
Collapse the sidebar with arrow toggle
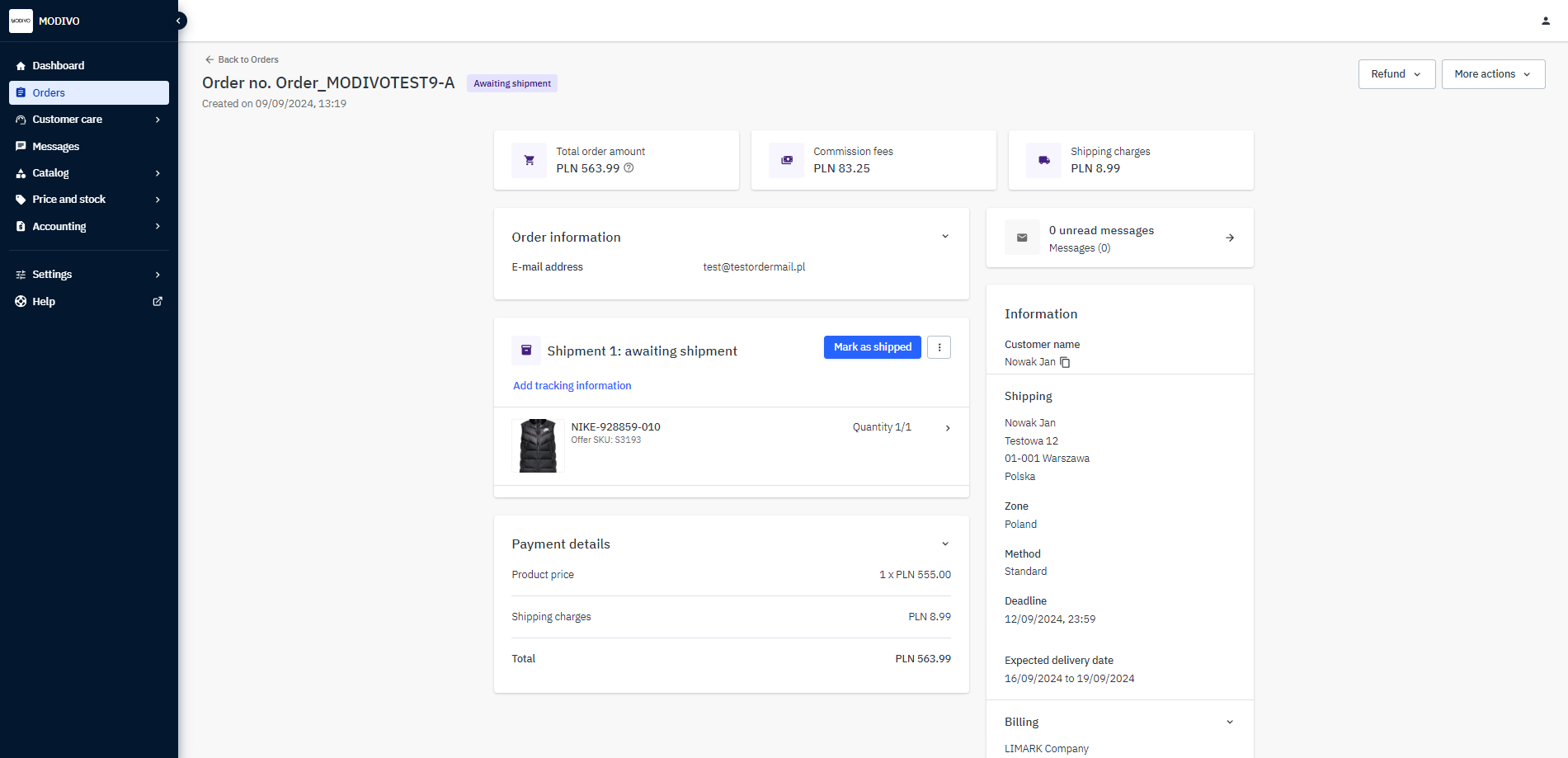pyautogui.click(x=178, y=21)
